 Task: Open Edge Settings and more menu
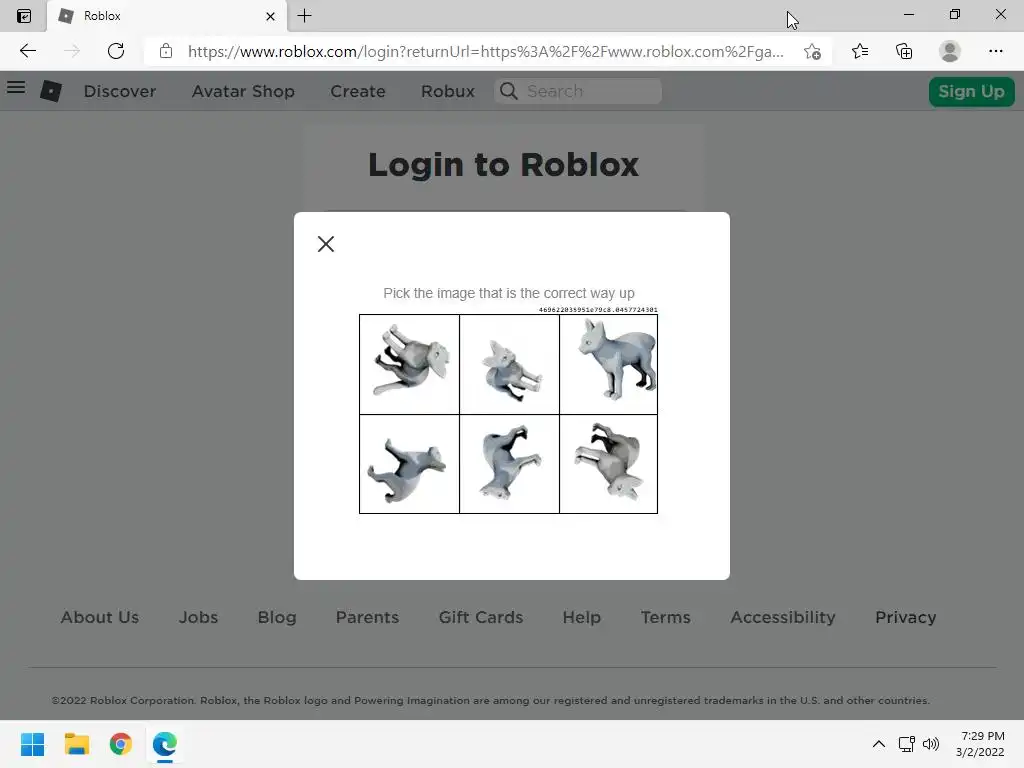(x=995, y=51)
